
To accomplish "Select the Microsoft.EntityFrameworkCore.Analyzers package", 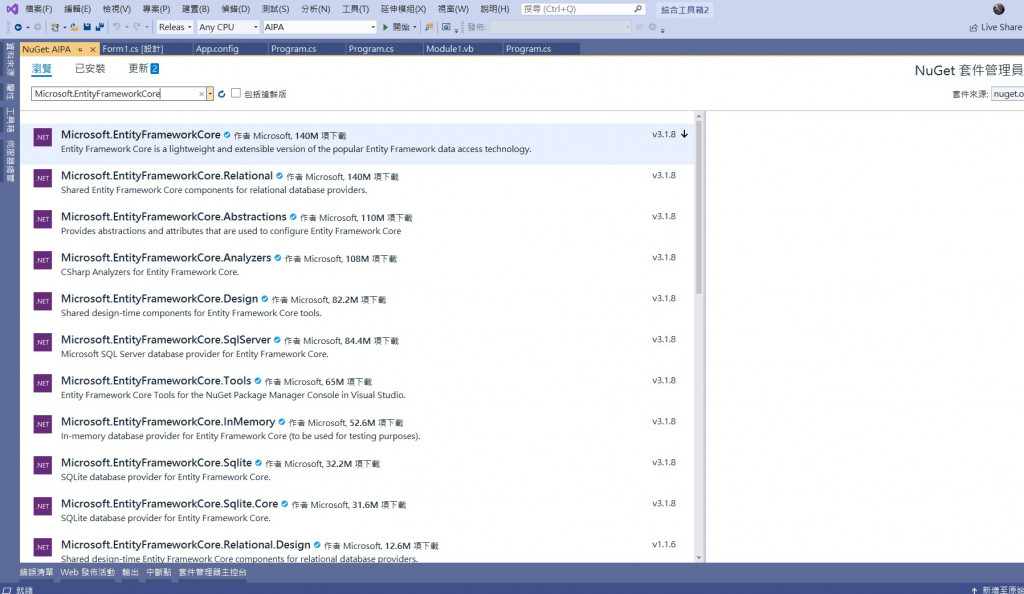I will (358, 264).
